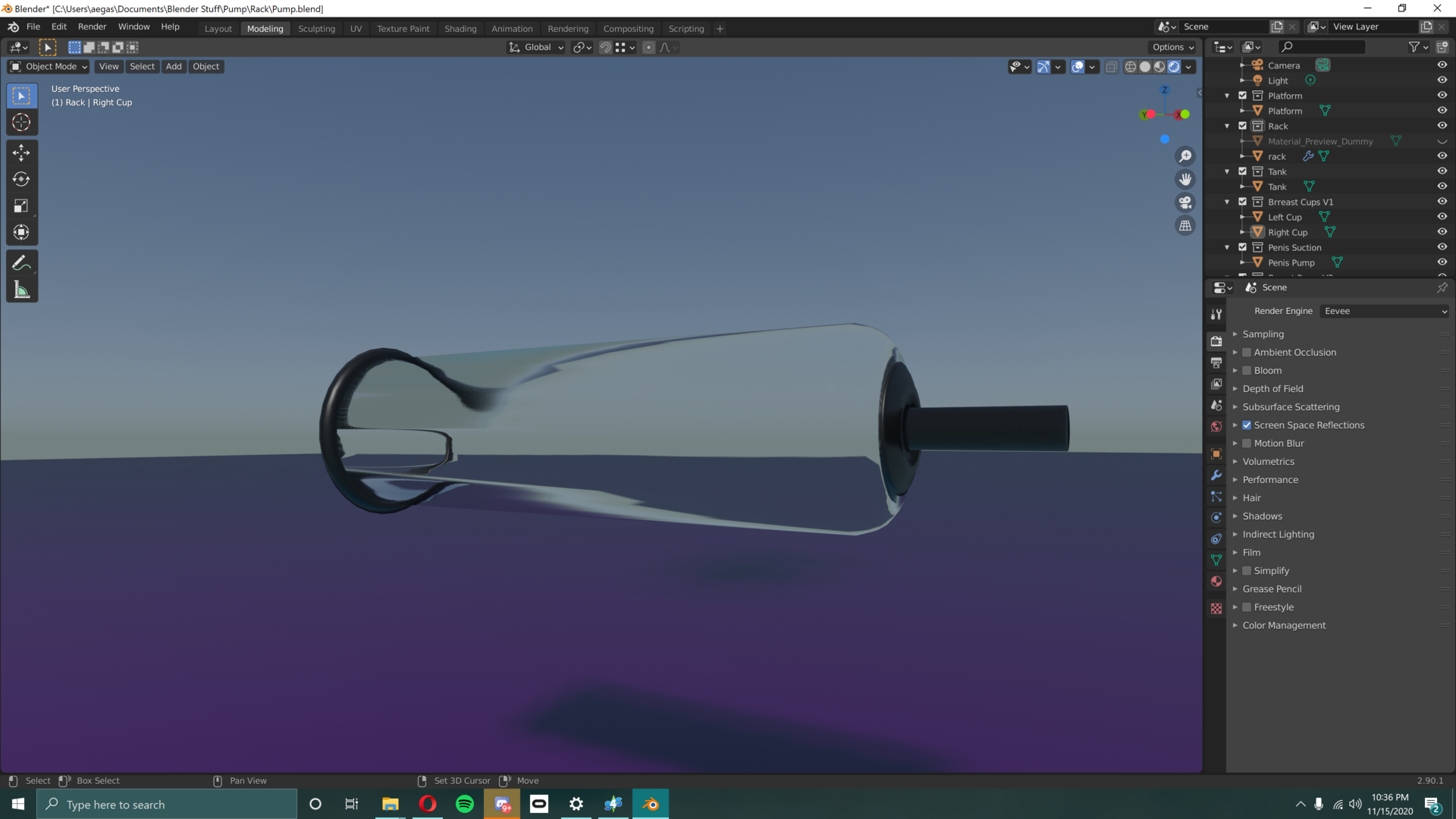Disable Screen Space Reflections checkbox
This screenshot has width=1456, height=819.
pos(1247,425)
